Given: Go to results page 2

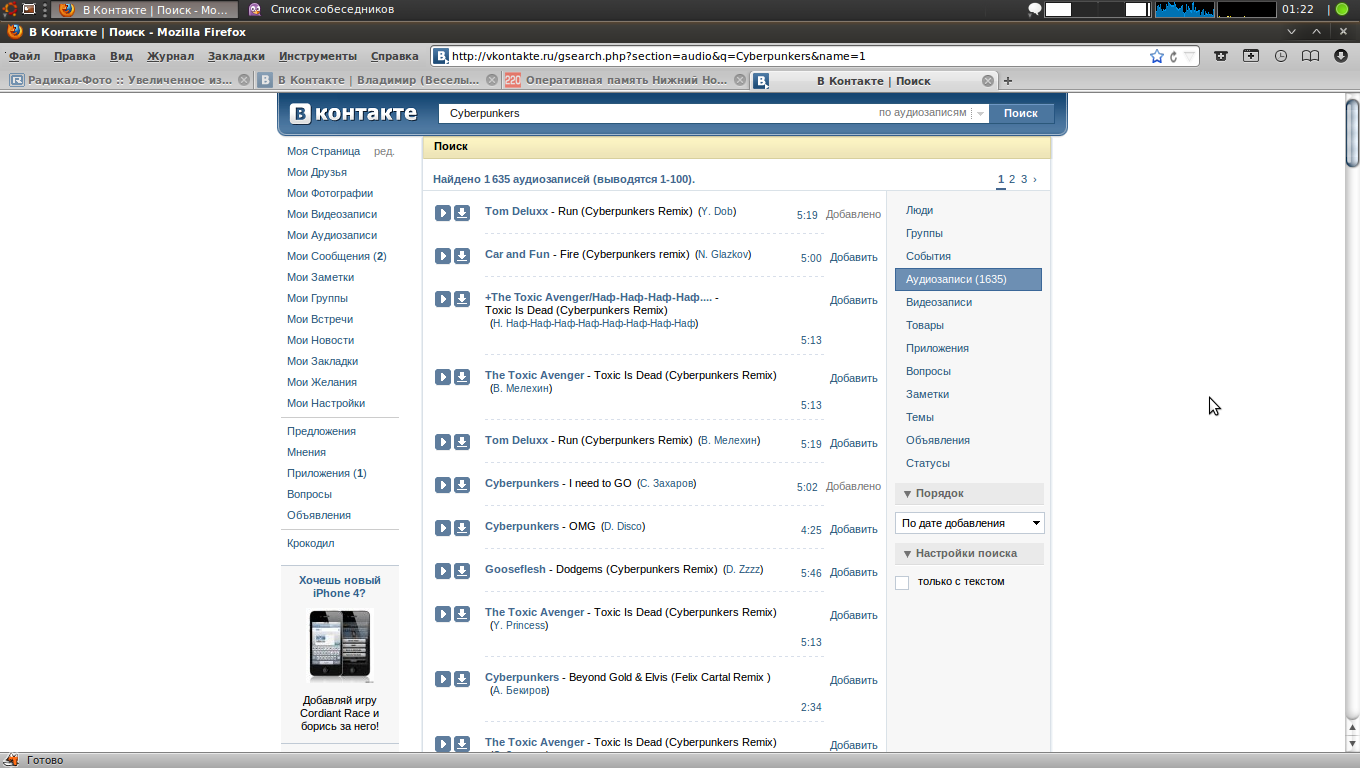Looking at the screenshot, I should [x=1012, y=180].
